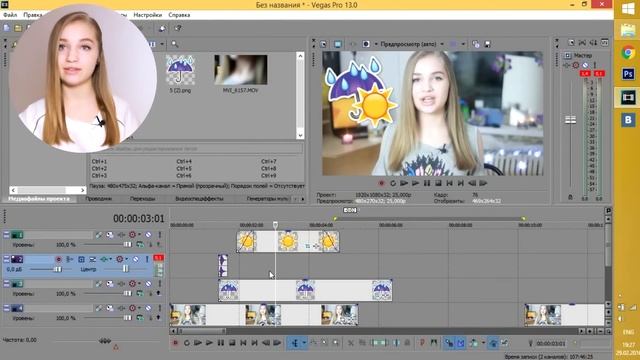Adjust audio track 2 volume slider
640x360 pixels.
pyautogui.click(x=57, y=269)
